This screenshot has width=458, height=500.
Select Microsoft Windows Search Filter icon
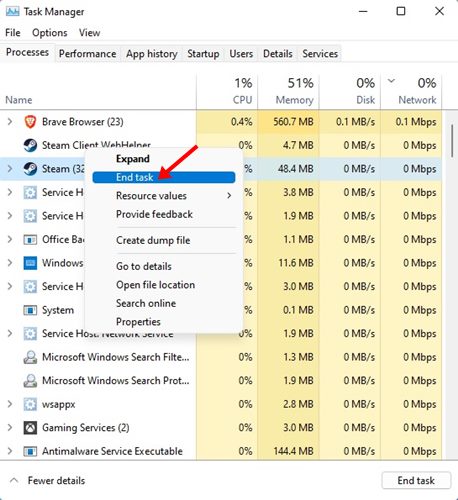click(x=30, y=357)
